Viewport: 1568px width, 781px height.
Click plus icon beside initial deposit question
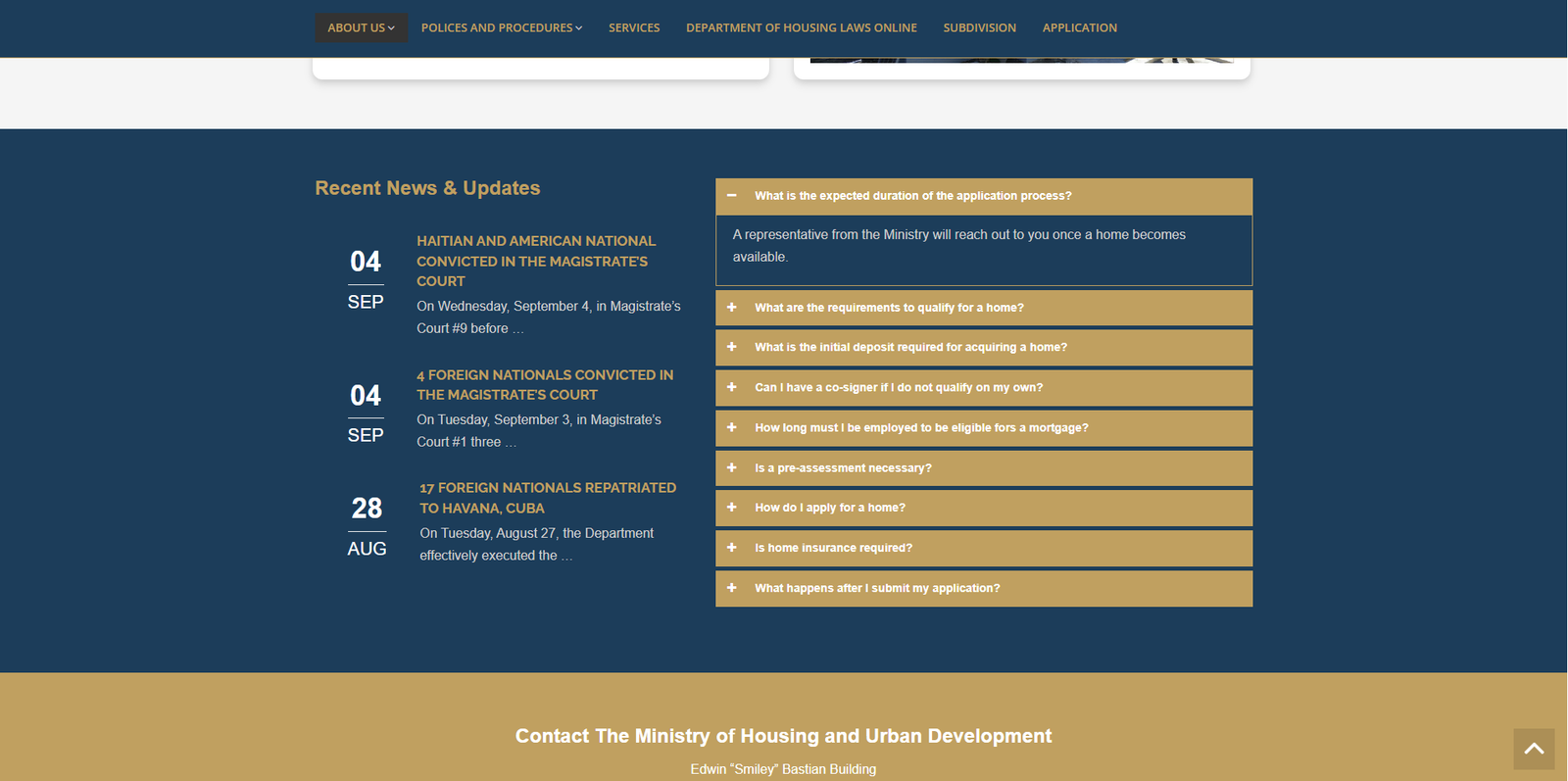[732, 347]
